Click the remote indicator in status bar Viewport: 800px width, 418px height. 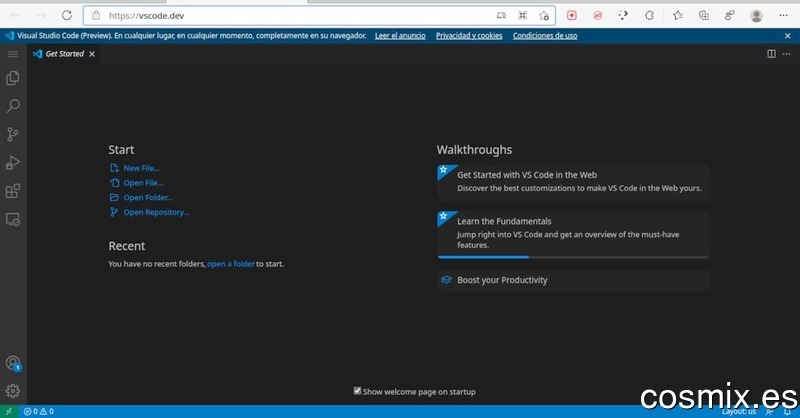[x=9, y=411]
